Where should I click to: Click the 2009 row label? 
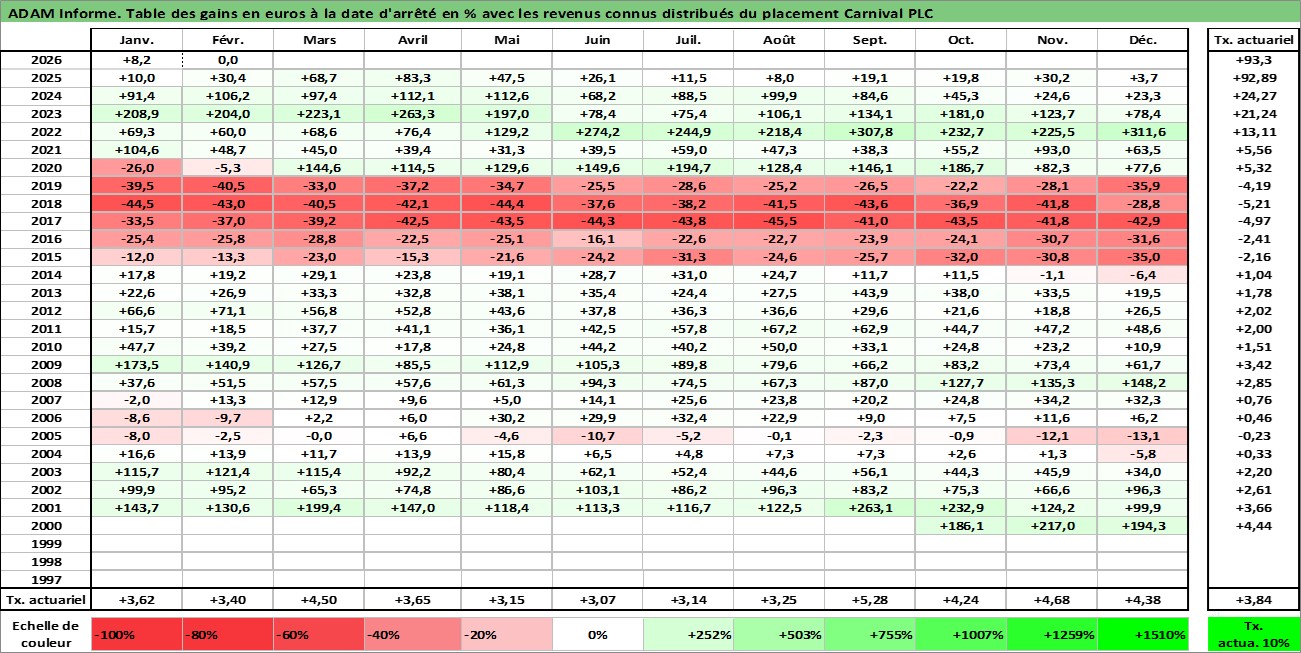pyautogui.click(x=46, y=364)
